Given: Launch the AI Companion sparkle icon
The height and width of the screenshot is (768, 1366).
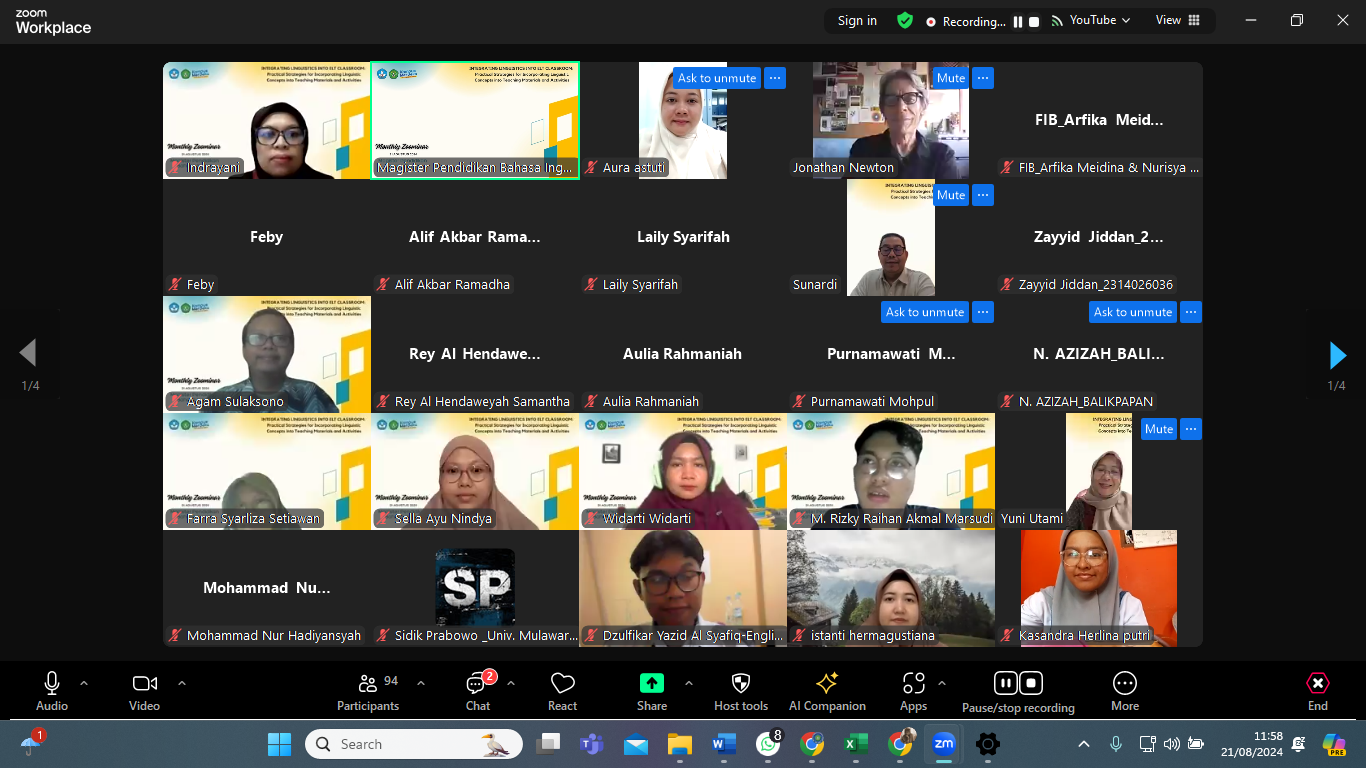Looking at the screenshot, I should coord(827,691).
